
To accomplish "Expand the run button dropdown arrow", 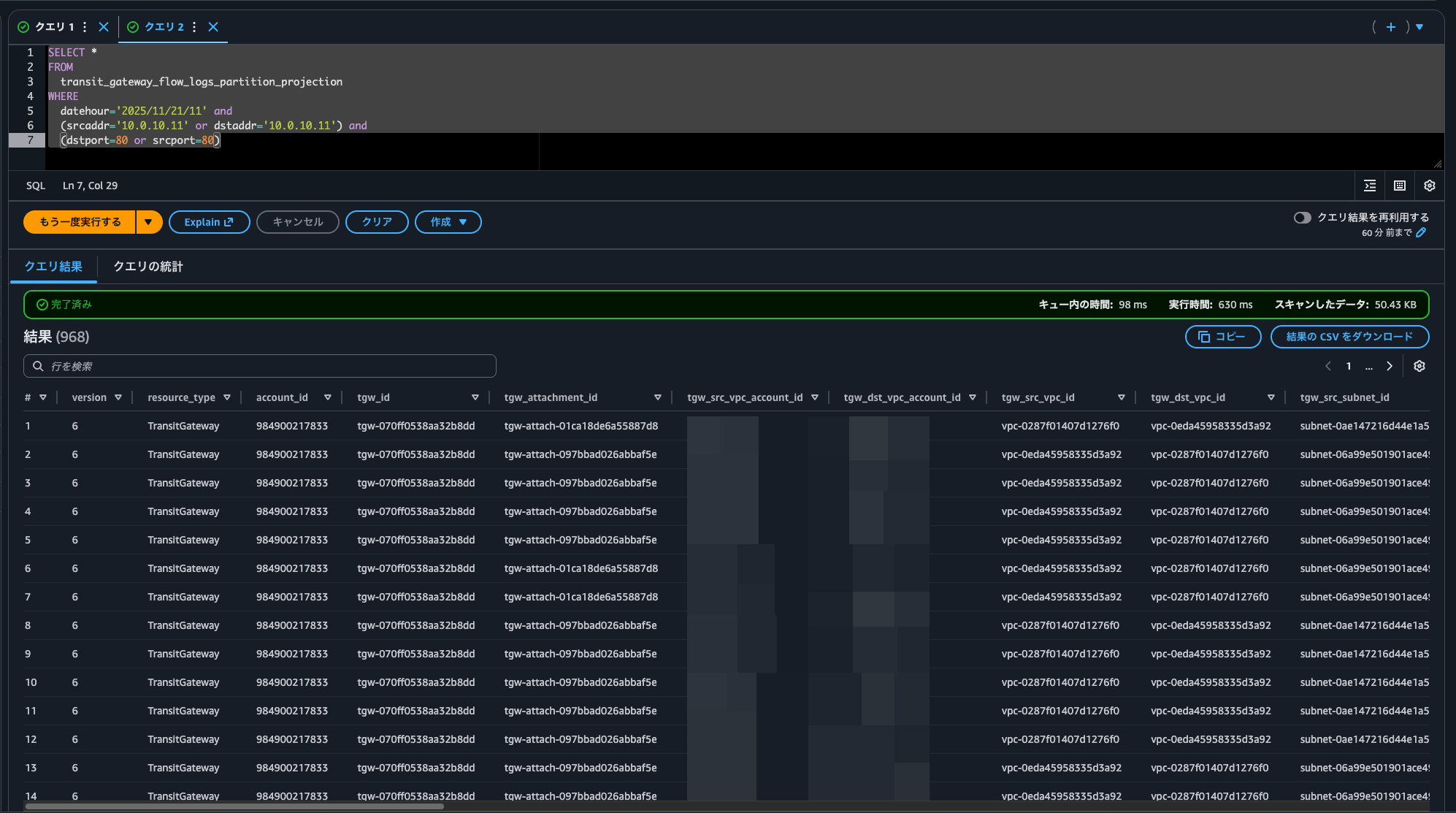I will coord(148,222).
